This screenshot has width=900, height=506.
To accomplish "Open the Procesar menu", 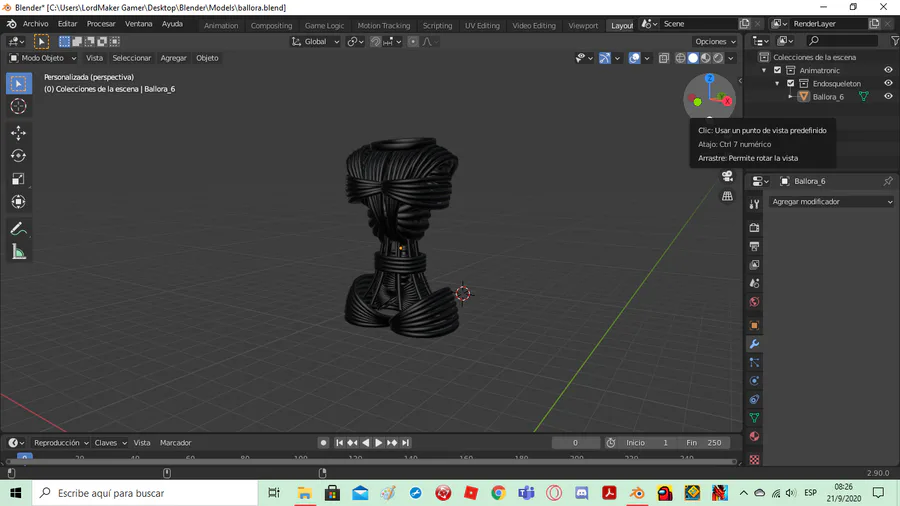I will (101, 24).
